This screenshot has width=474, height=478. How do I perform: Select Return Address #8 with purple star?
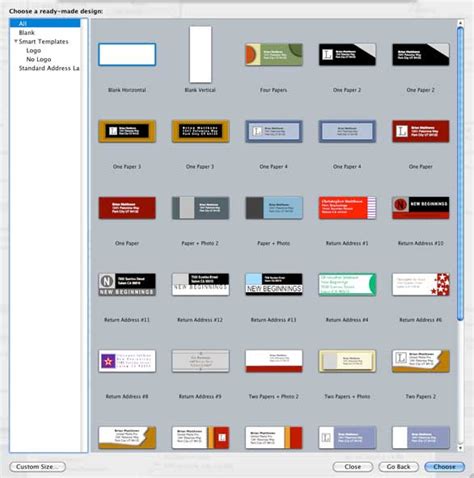(x=127, y=361)
